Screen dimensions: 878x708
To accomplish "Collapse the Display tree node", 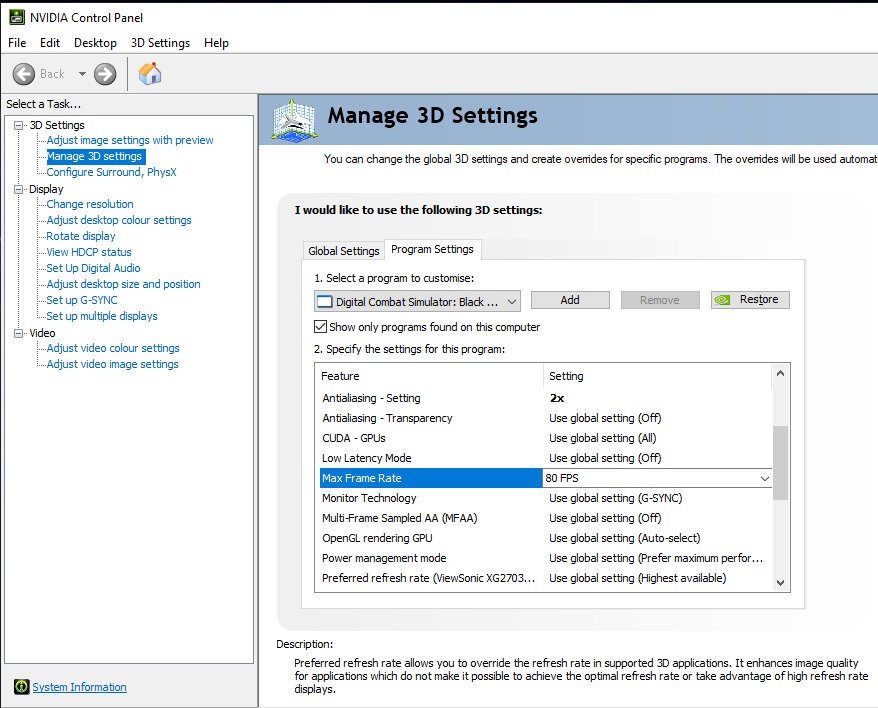I will tap(18, 189).
